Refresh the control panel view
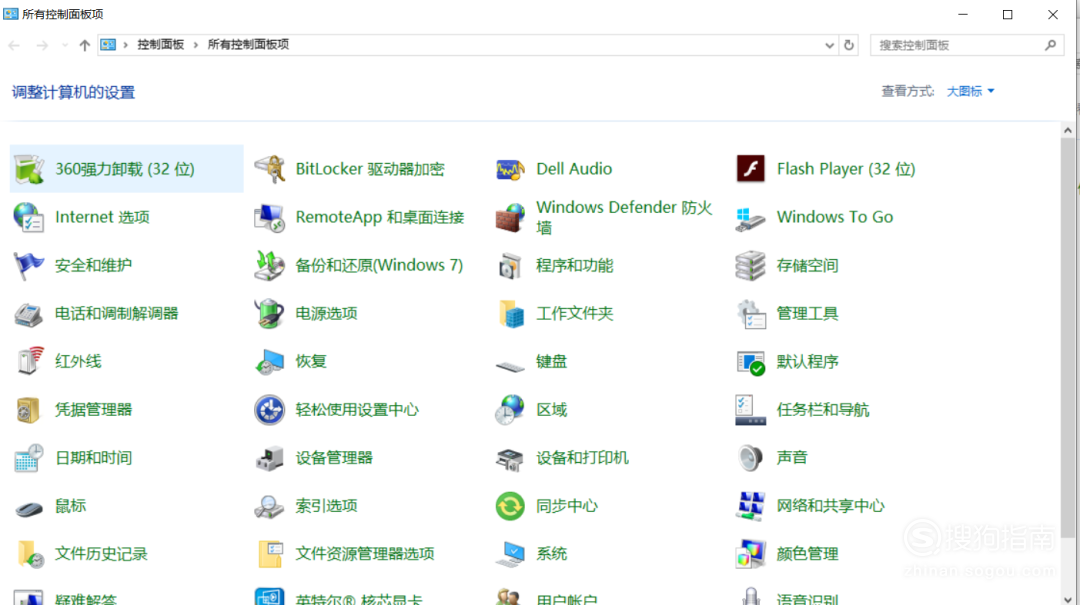1080x605 pixels. (x=849, y=45)
